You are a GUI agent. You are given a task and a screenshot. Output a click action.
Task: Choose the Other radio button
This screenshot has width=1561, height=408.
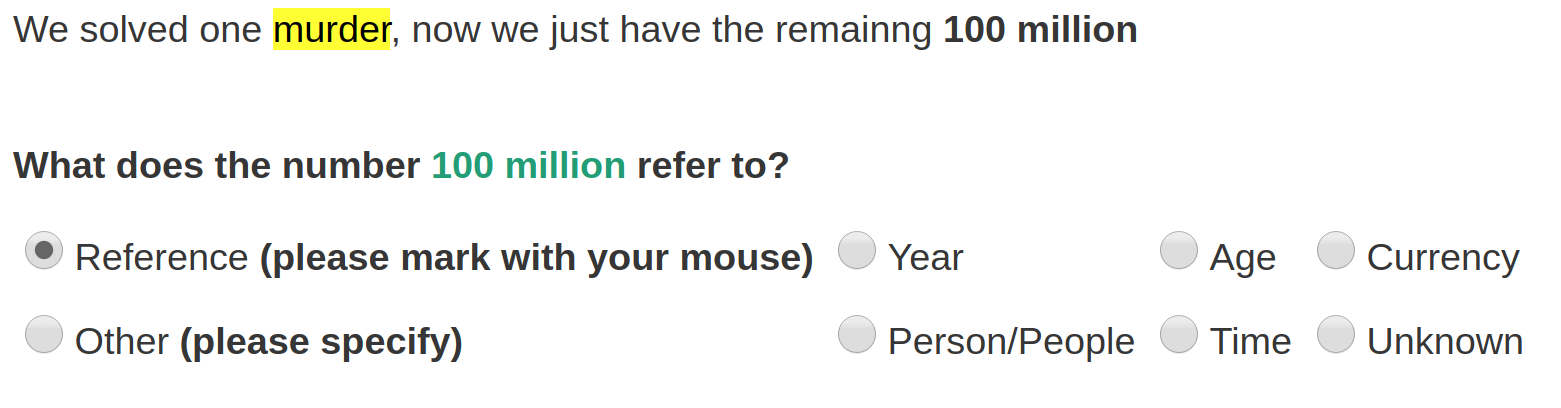pos(44,335)
